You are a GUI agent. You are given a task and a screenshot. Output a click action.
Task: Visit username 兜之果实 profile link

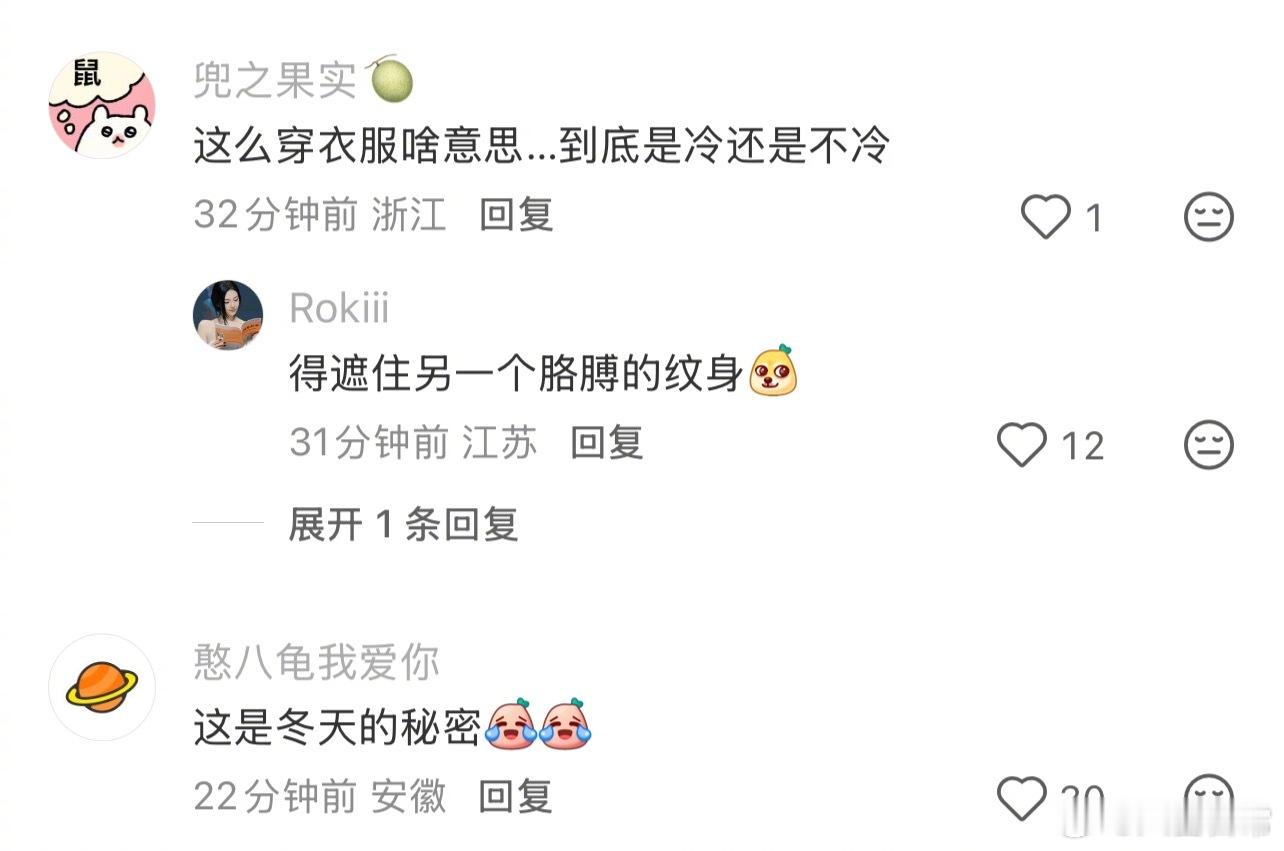coord(275,81)
